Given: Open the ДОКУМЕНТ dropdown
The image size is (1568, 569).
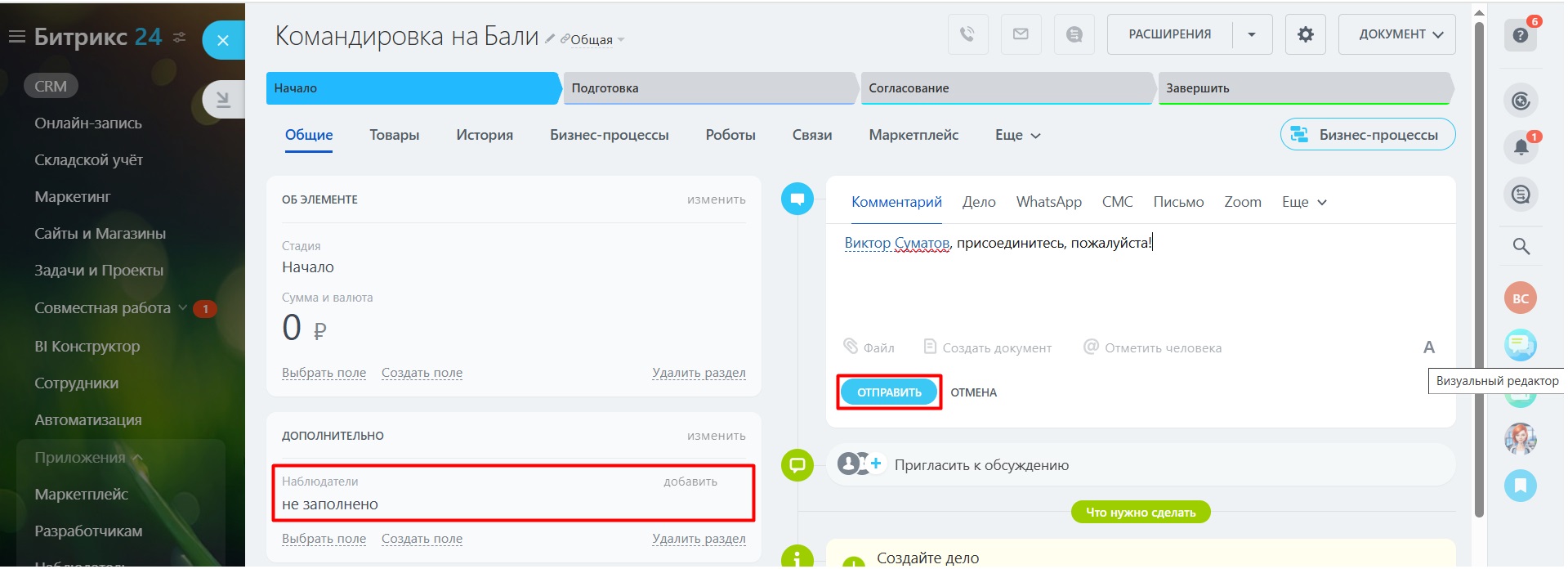Looking at the screenshot, I should tap(1397, 34).
